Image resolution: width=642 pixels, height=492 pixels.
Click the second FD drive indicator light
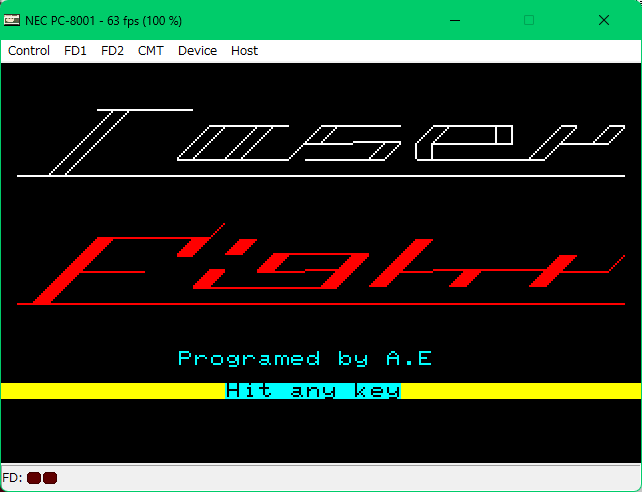coord(50,478)
